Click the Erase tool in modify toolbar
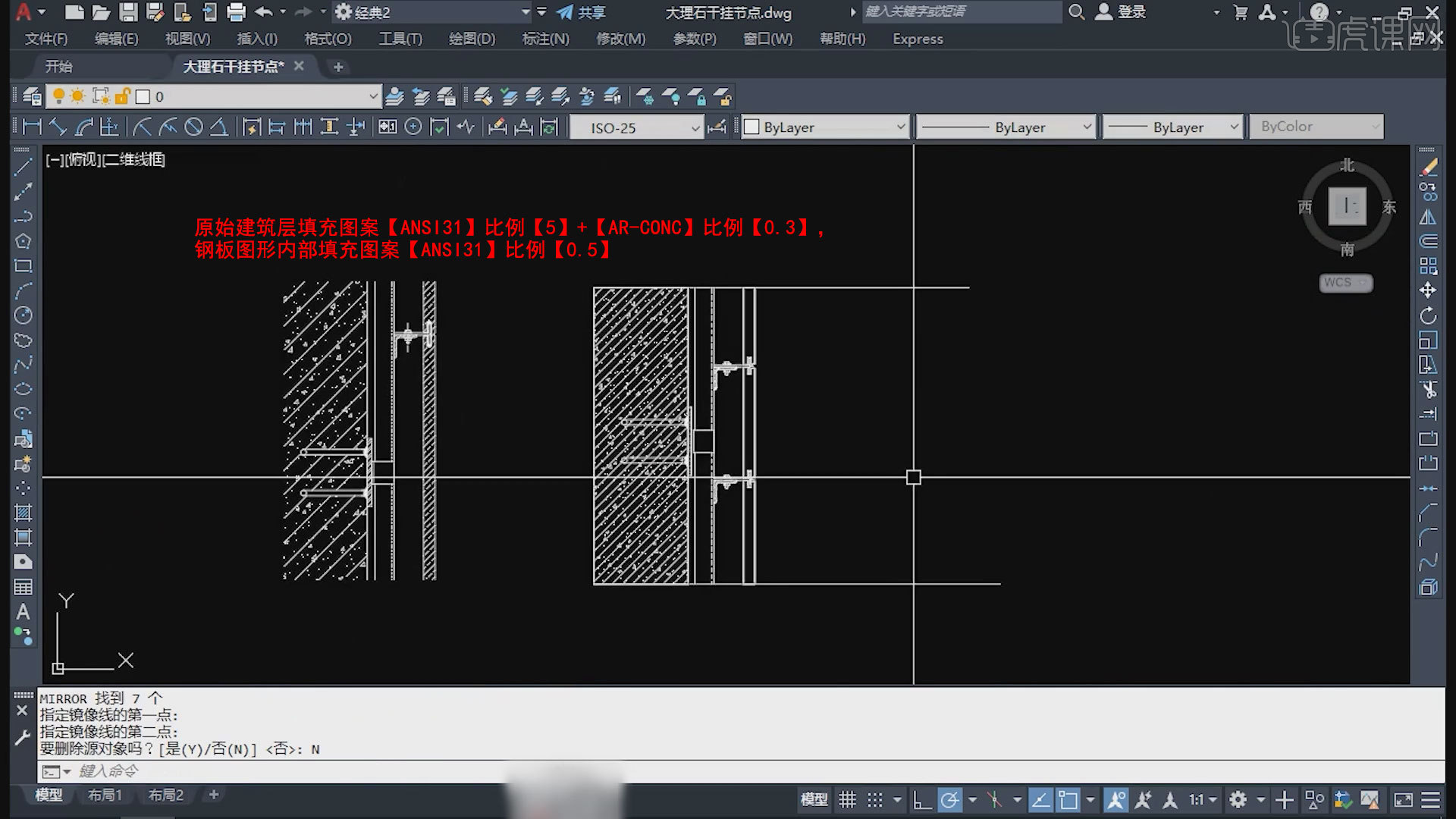This screenshot has width=1456, height=819. click(x=1428, y=168)
